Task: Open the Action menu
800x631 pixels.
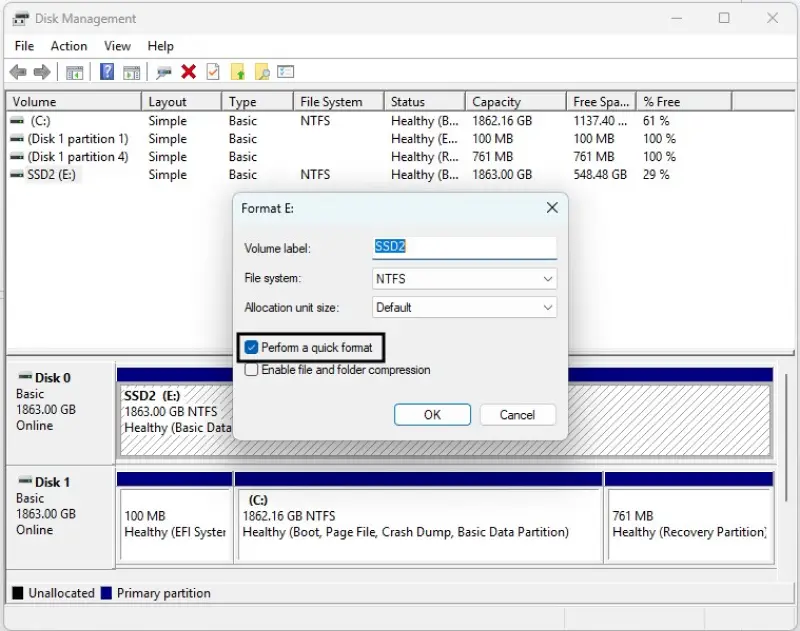Action: coord(68,46)
